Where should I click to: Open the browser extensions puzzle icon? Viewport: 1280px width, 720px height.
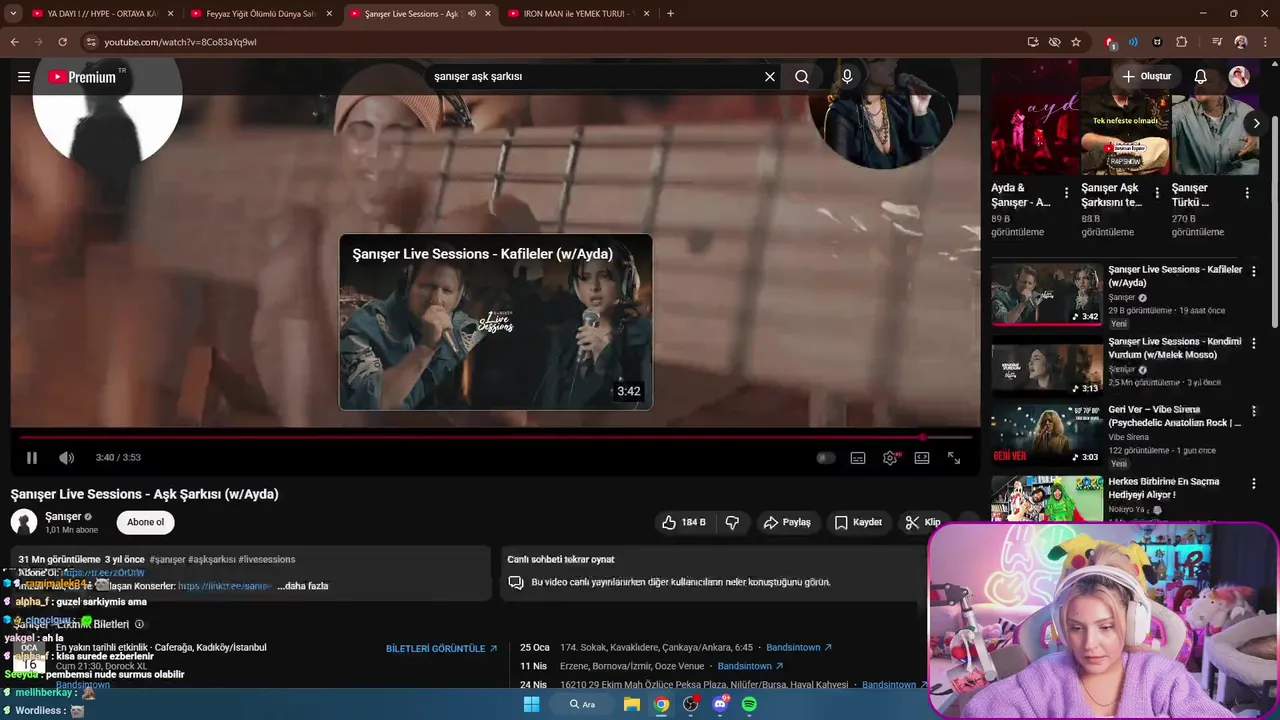[1182, 42]
